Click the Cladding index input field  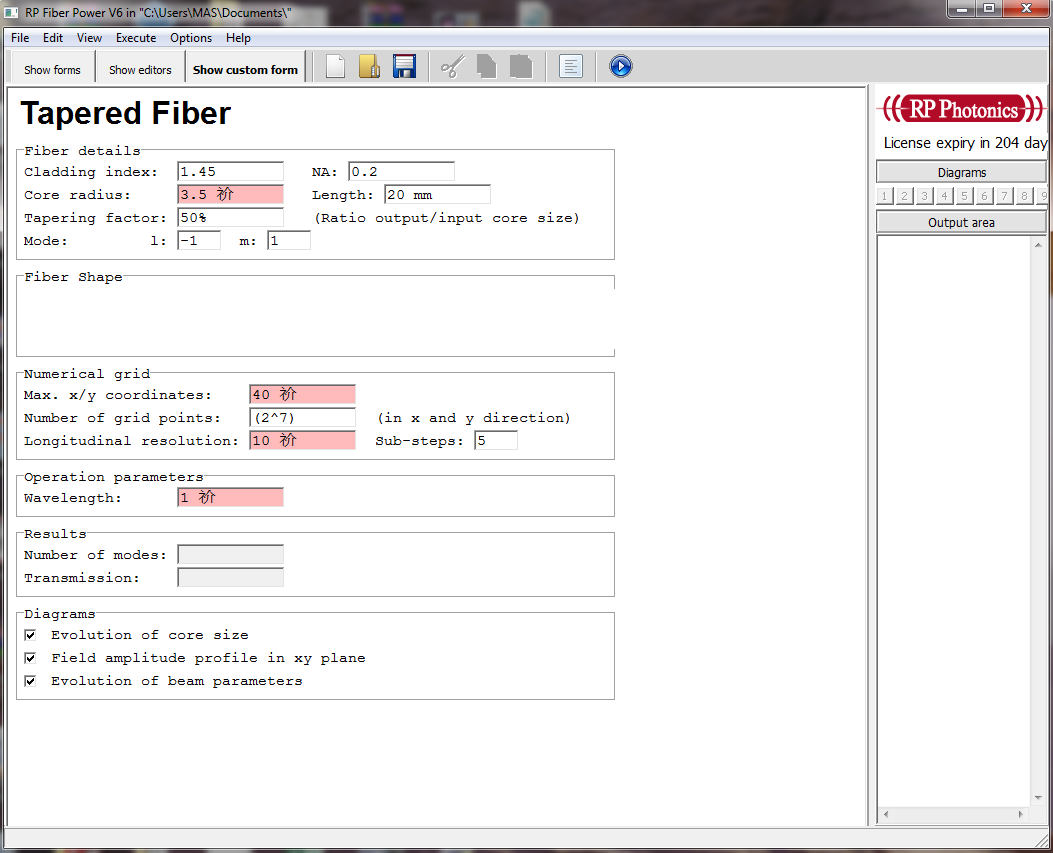click(230, 172)
